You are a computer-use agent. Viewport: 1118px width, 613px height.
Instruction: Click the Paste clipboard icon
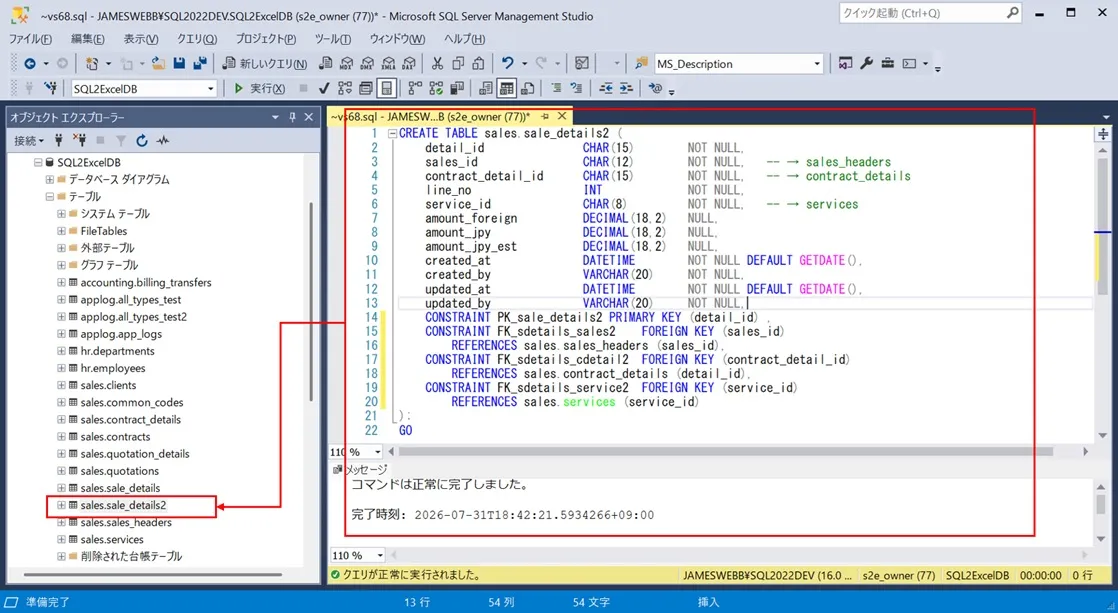478,63
